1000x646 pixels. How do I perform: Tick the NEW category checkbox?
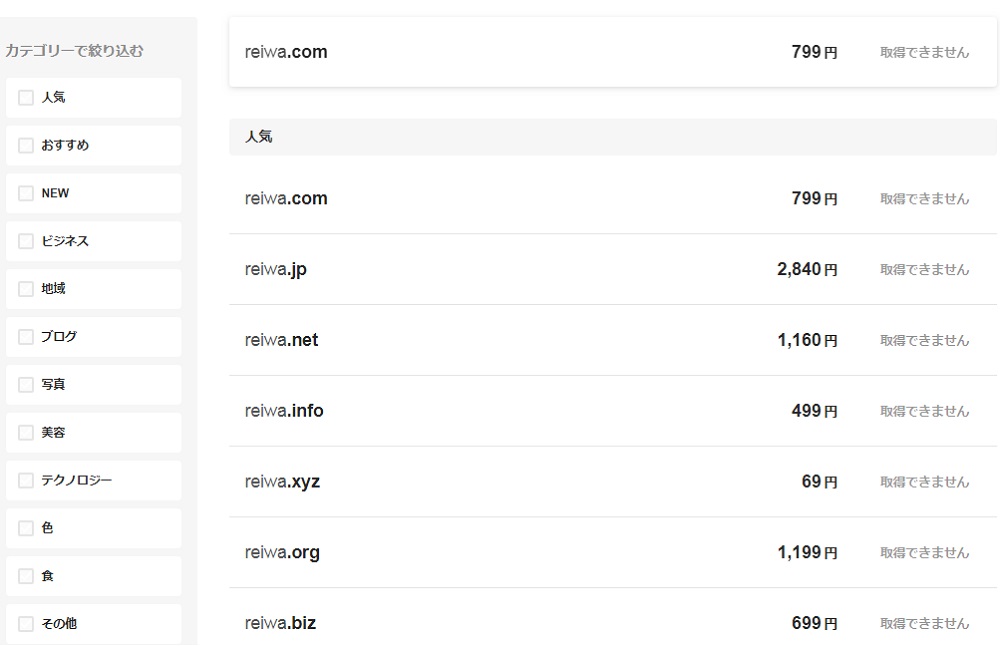(x=26, y=194)
